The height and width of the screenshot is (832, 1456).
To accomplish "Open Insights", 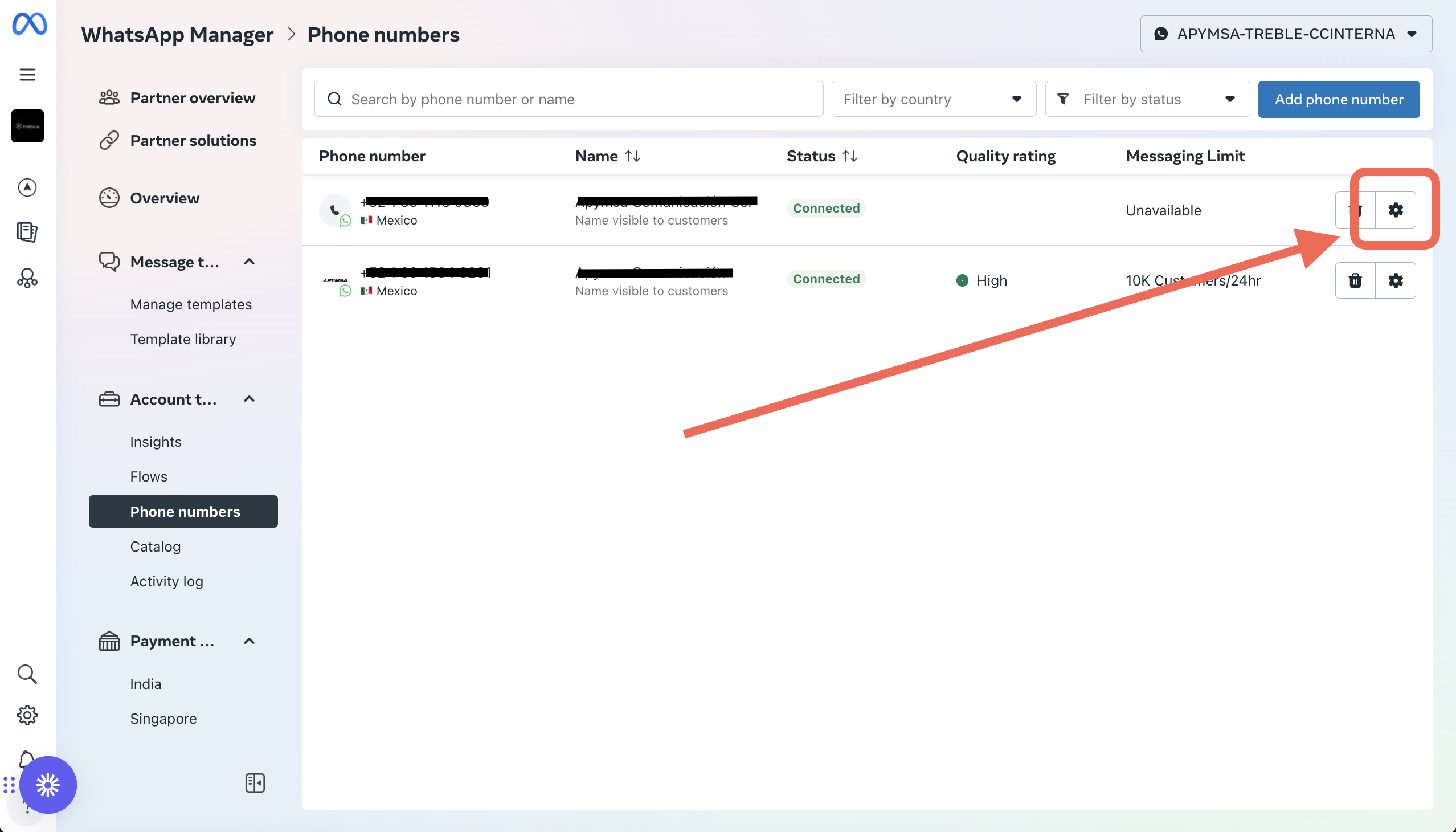I will click(x=156, y=442).
